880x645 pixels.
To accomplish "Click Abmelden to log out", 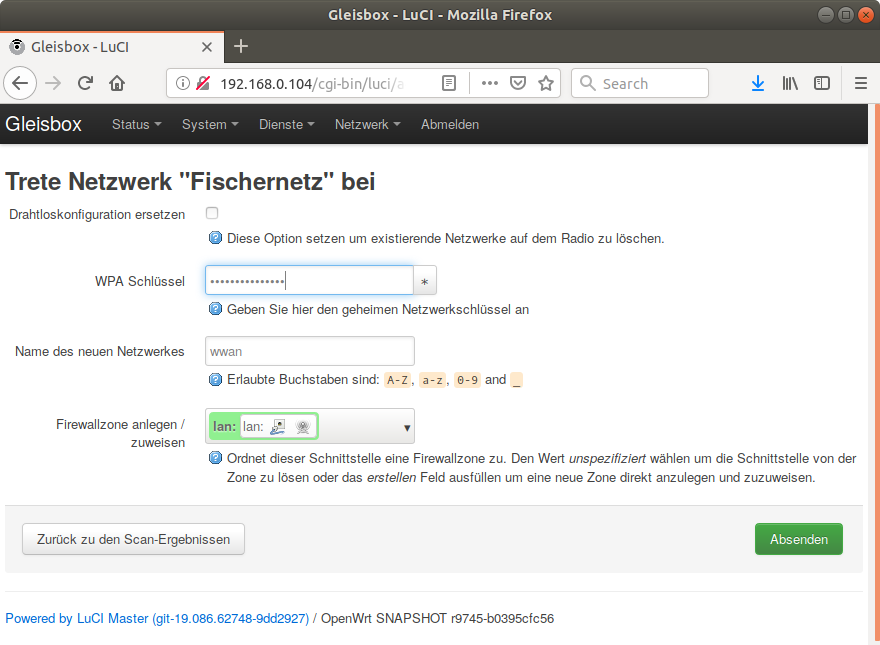I will [x=450, y=125].
